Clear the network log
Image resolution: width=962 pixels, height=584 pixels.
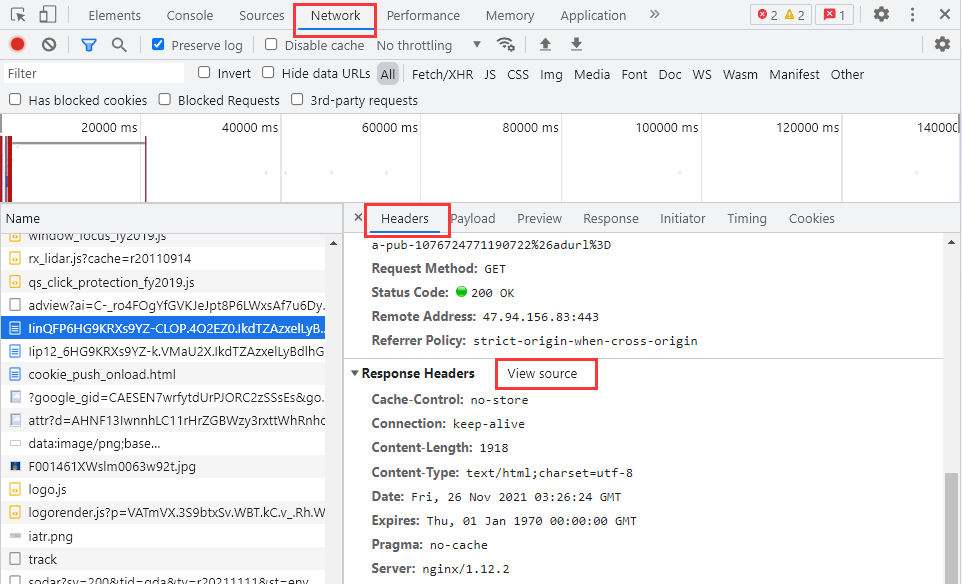(49, 45)
